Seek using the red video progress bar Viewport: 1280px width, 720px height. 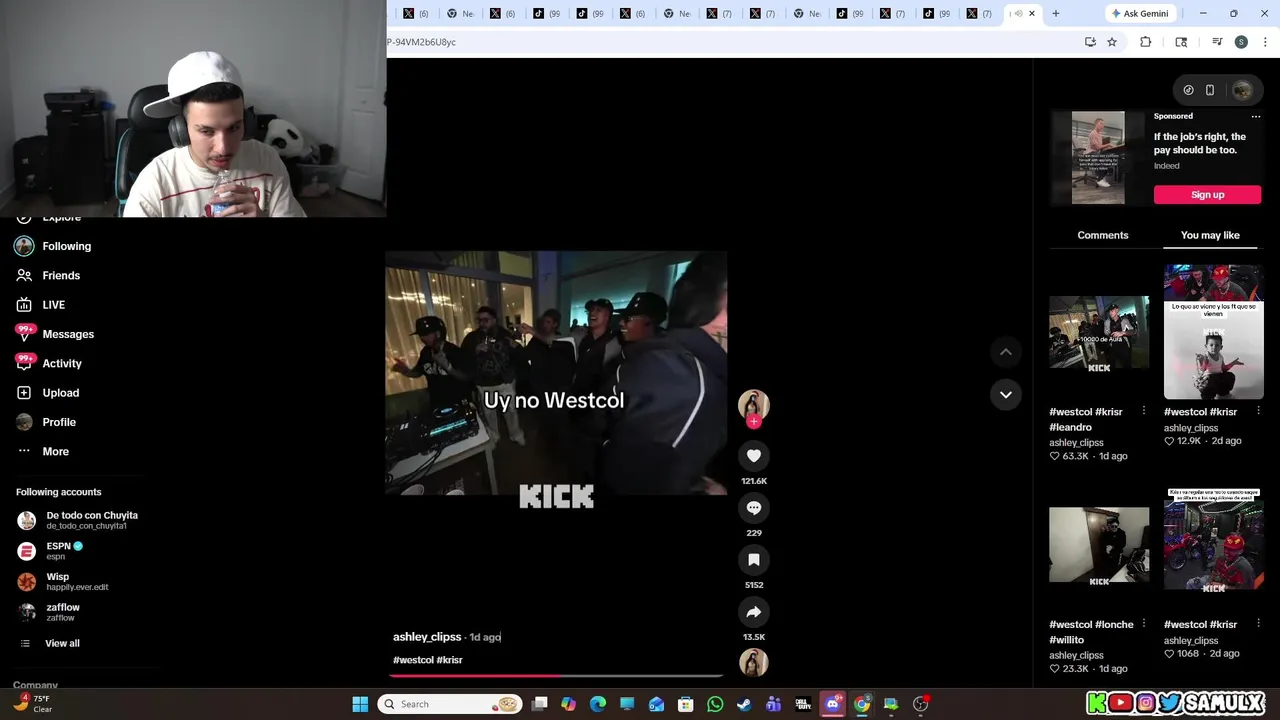point(556,676)
